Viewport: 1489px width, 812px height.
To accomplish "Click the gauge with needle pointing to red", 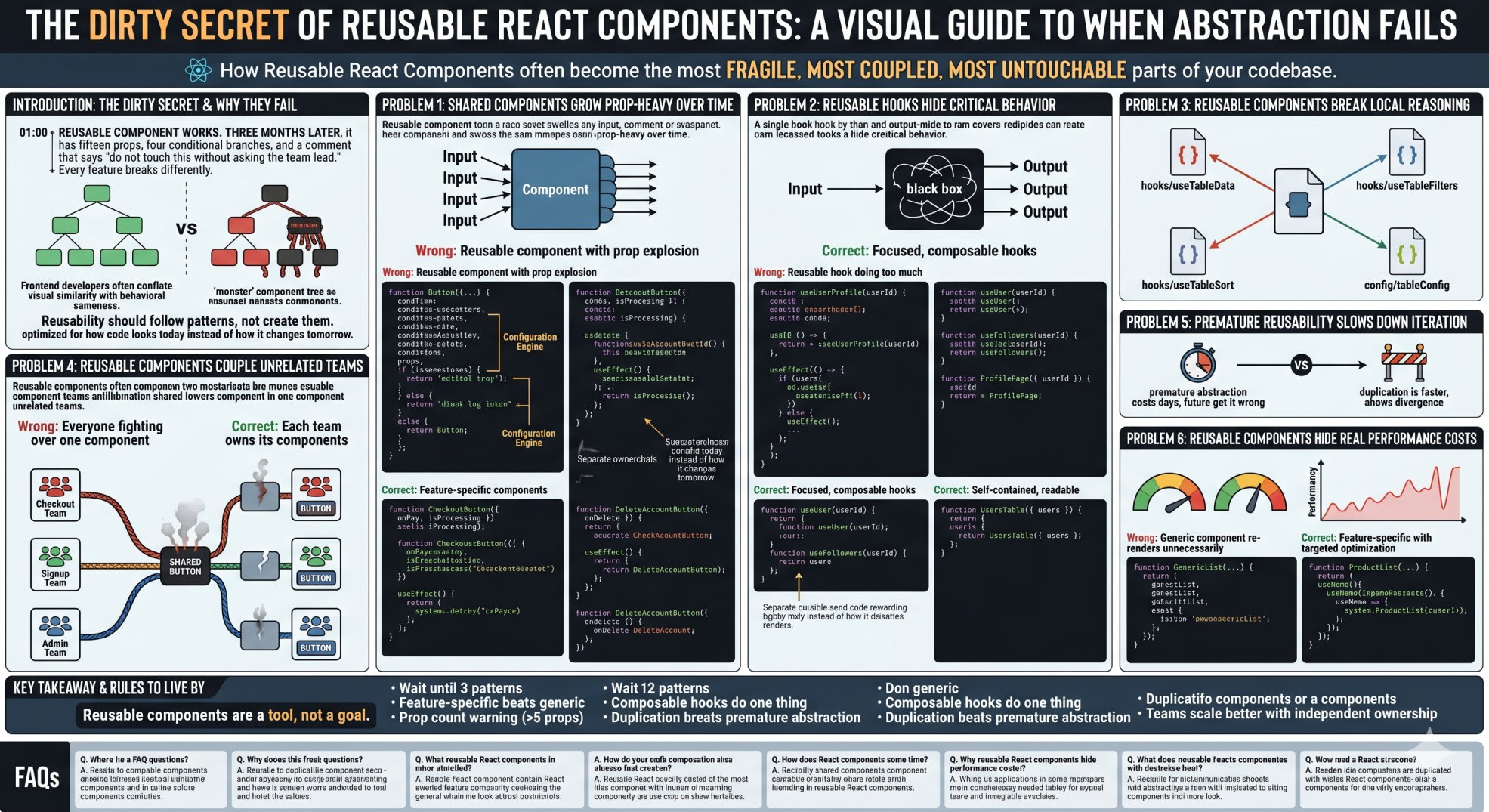I will [1170, 494].
